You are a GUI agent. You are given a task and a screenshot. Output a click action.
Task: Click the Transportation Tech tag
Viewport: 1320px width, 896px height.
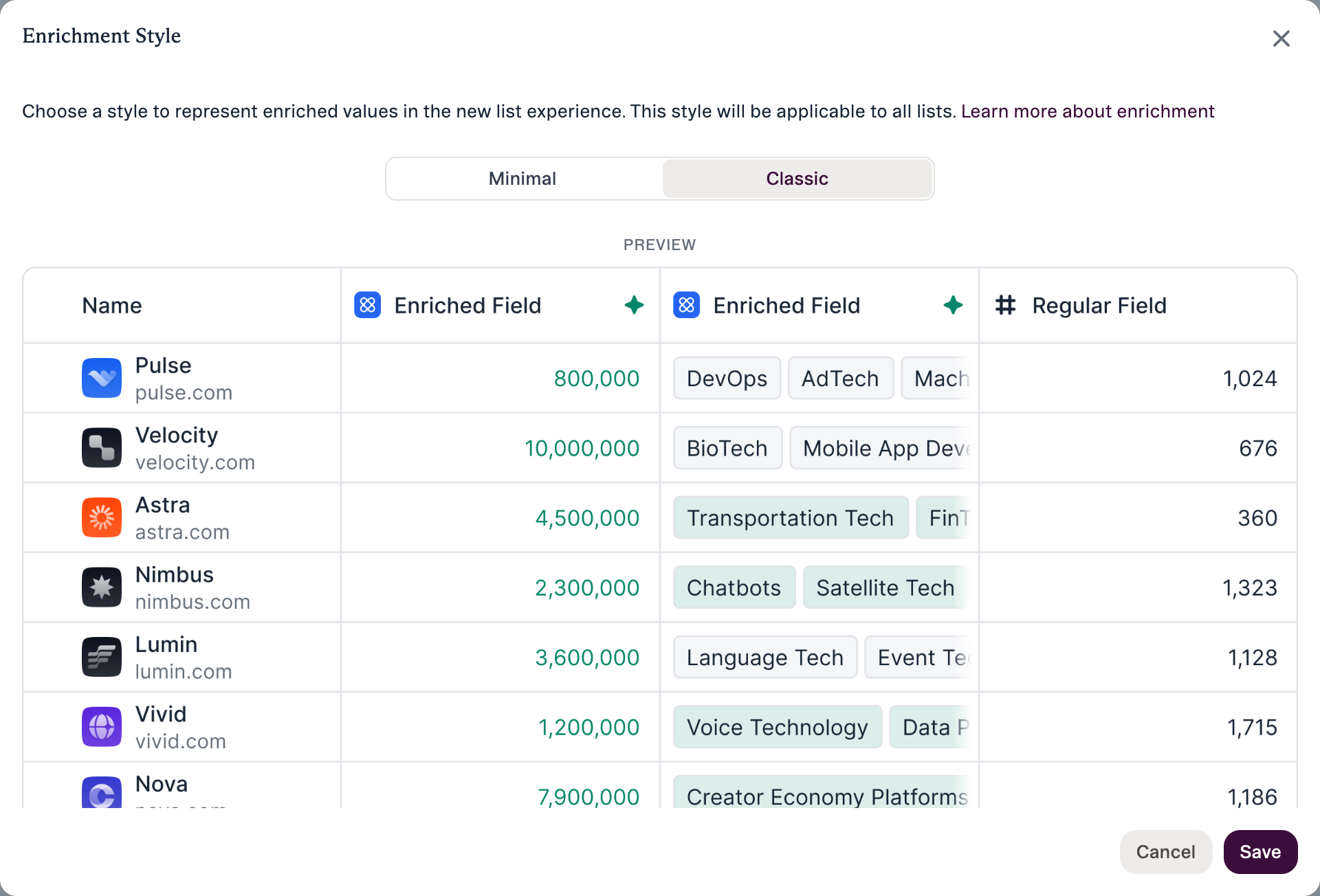point(791,517)
